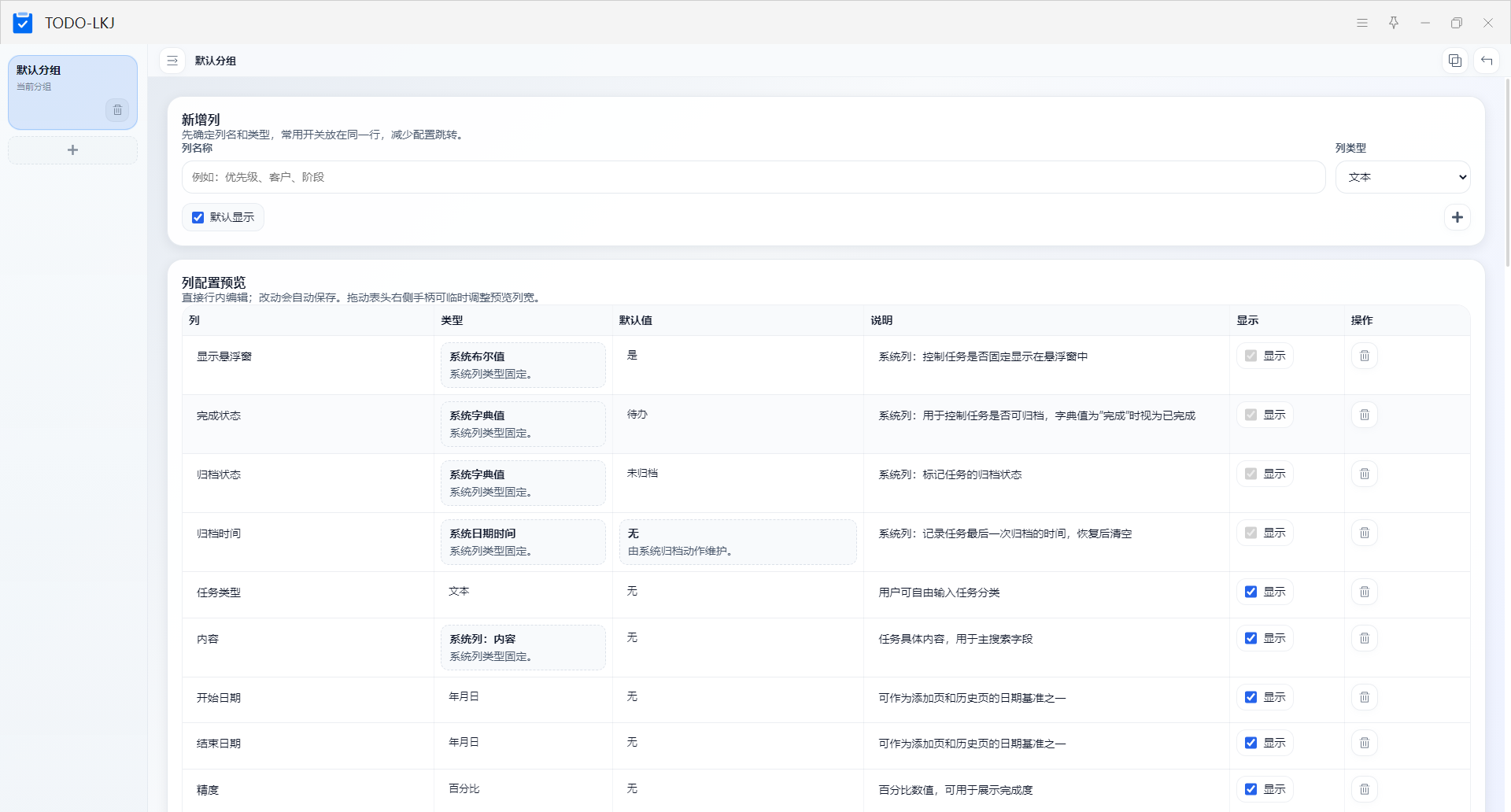Screen dimensions: 1511x812
Task: Click the 默认分组 breadcrumb title
Action: pyautogui.click(x=216, y=61)
